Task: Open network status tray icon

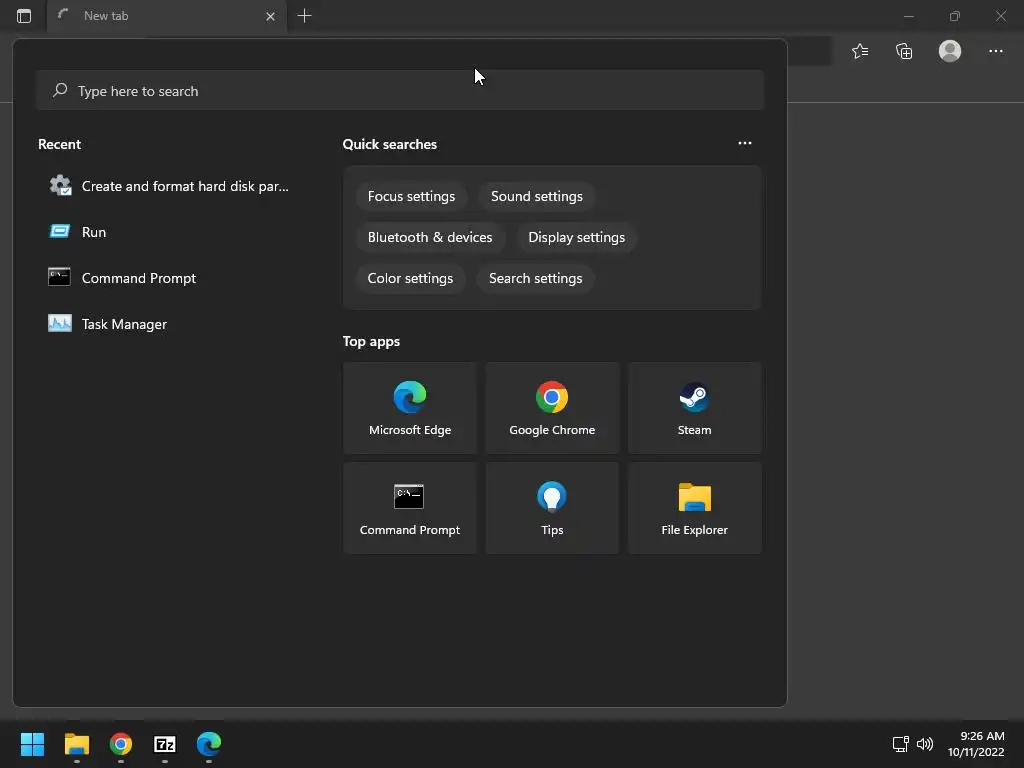Action: (901, 744)
